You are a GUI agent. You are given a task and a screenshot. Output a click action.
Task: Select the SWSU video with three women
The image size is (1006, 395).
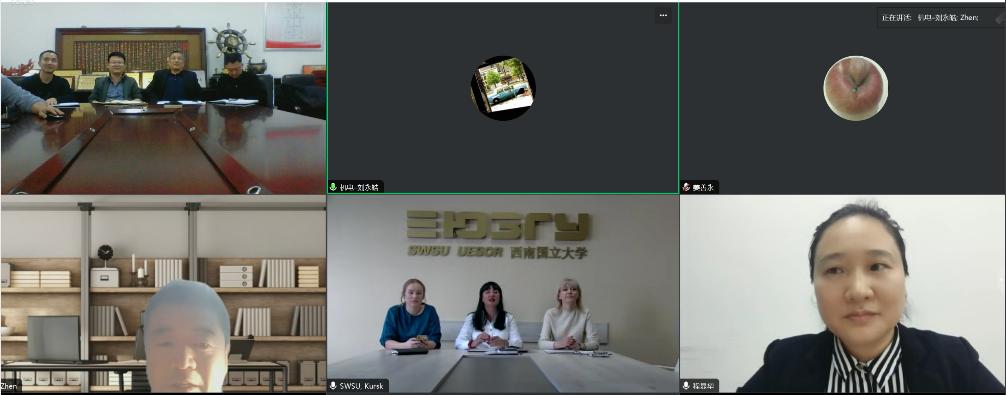pos(503,294)
